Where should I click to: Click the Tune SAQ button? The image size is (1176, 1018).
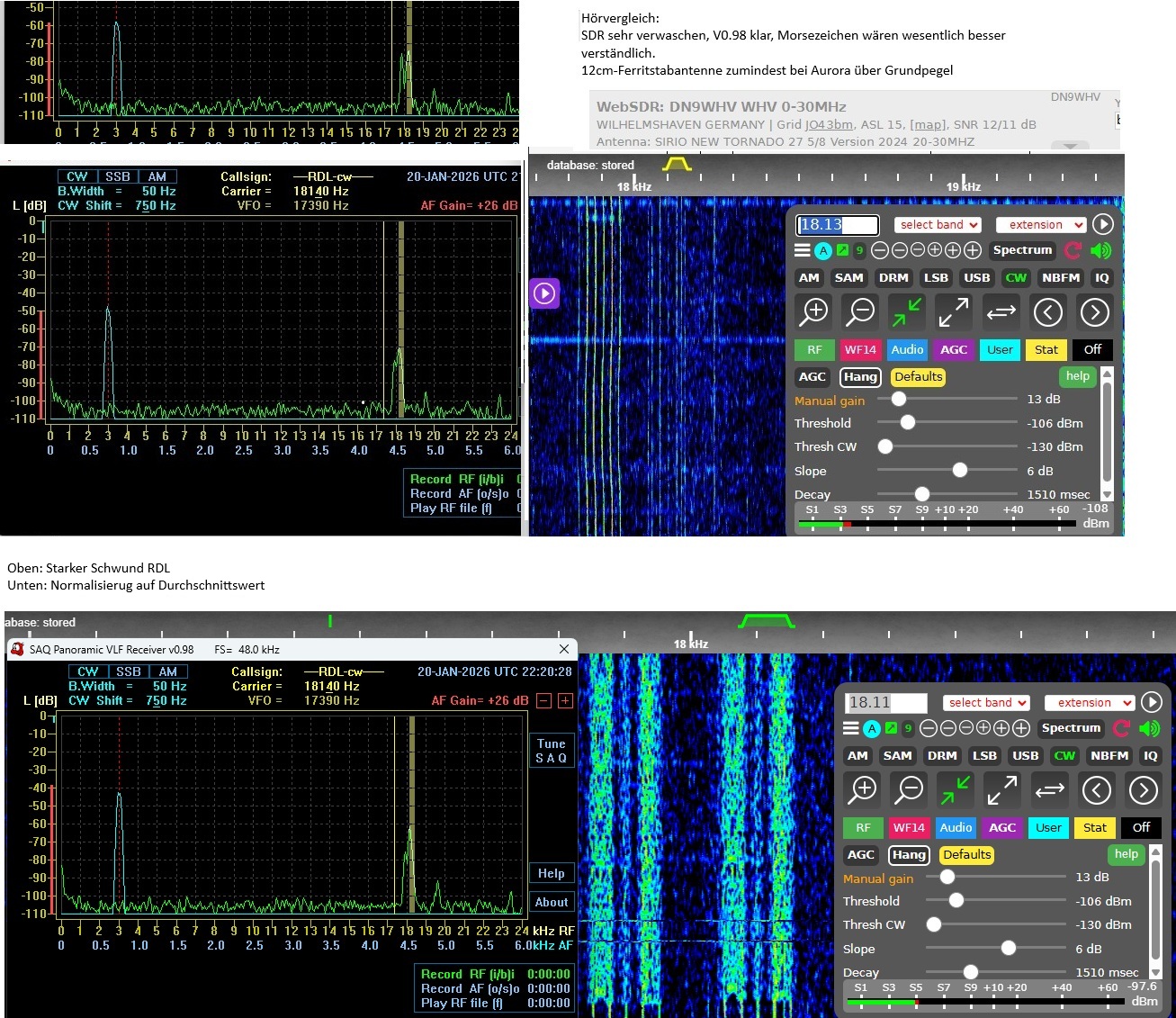coord(551,751)
